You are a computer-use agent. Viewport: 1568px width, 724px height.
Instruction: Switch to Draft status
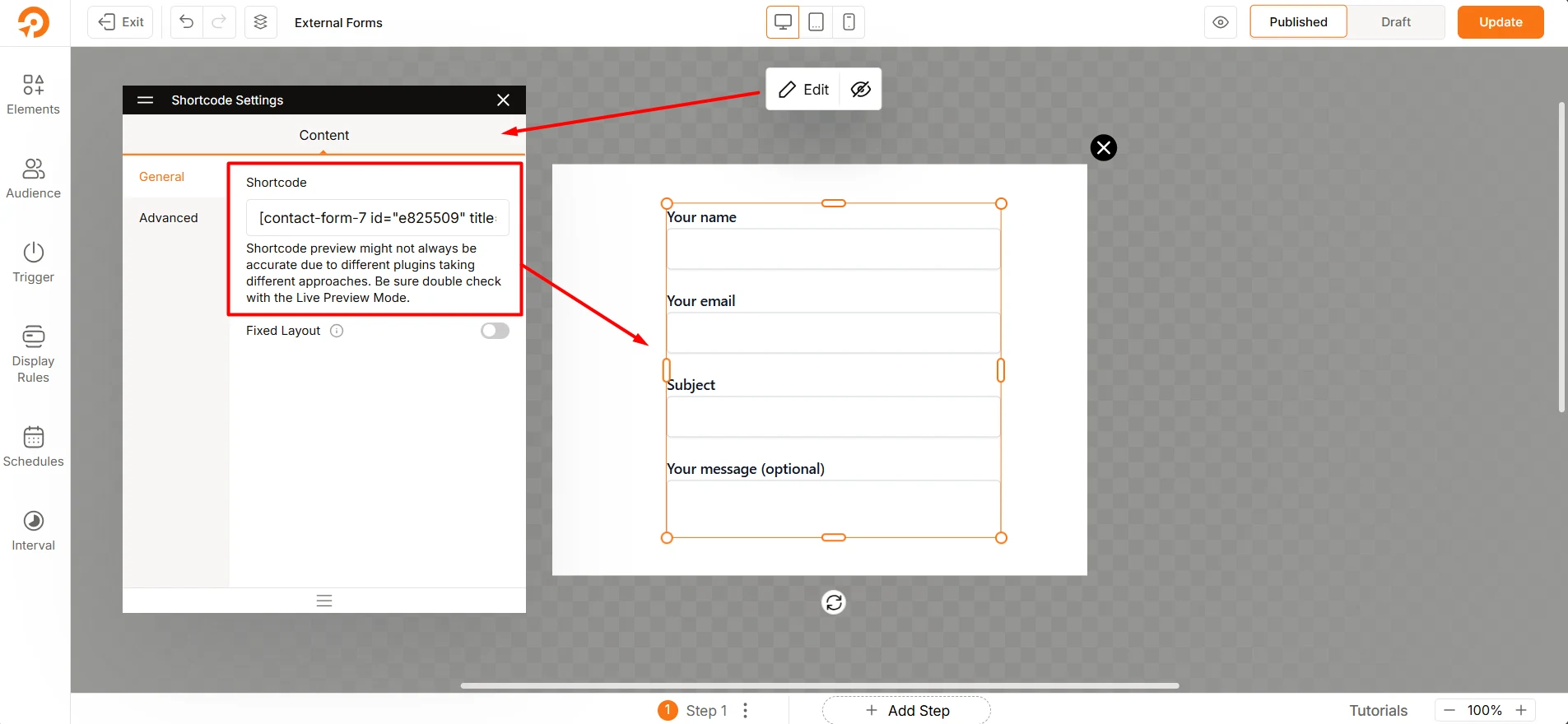pos(1395,22)
